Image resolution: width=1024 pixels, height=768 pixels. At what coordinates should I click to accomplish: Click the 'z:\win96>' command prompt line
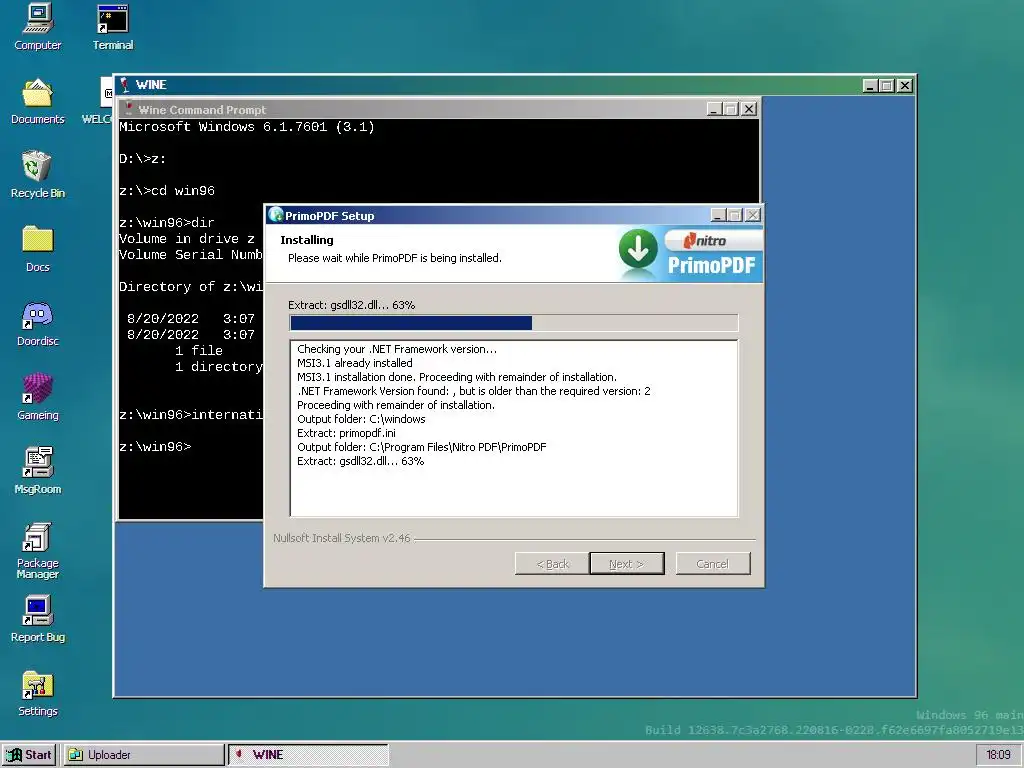pyautogui.click(x=155, y=447)
